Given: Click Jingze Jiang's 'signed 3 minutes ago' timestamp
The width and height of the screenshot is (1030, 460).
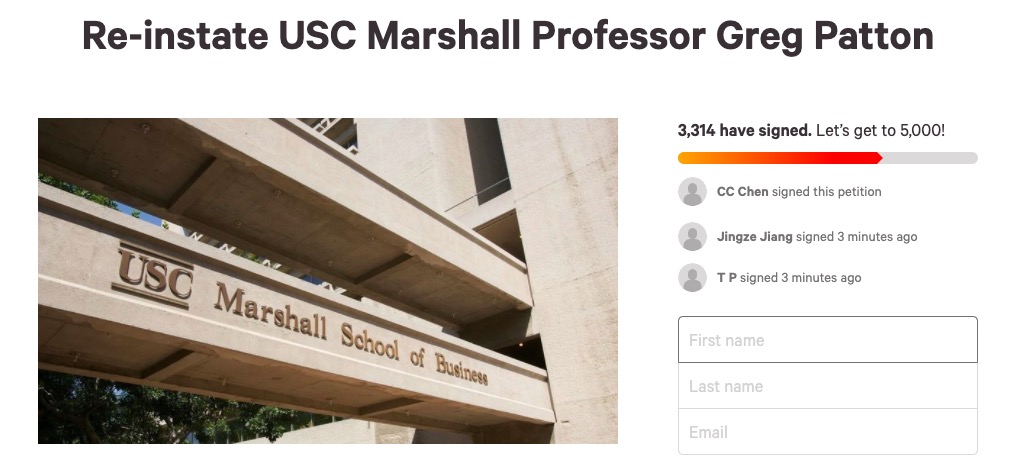Looking at the screenshot, I should pos(856,237).
